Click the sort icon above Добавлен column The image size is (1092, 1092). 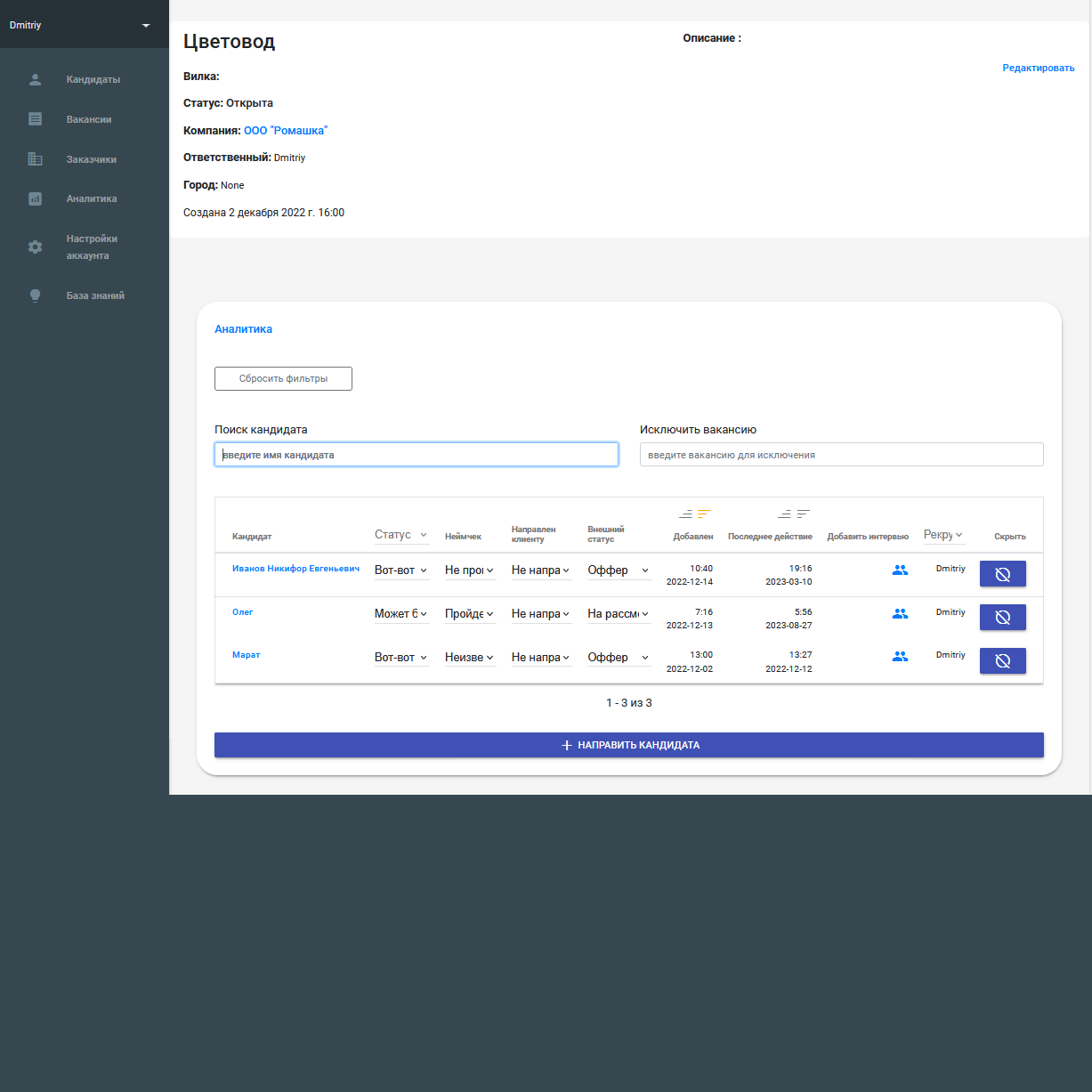(x=695, y=514)
